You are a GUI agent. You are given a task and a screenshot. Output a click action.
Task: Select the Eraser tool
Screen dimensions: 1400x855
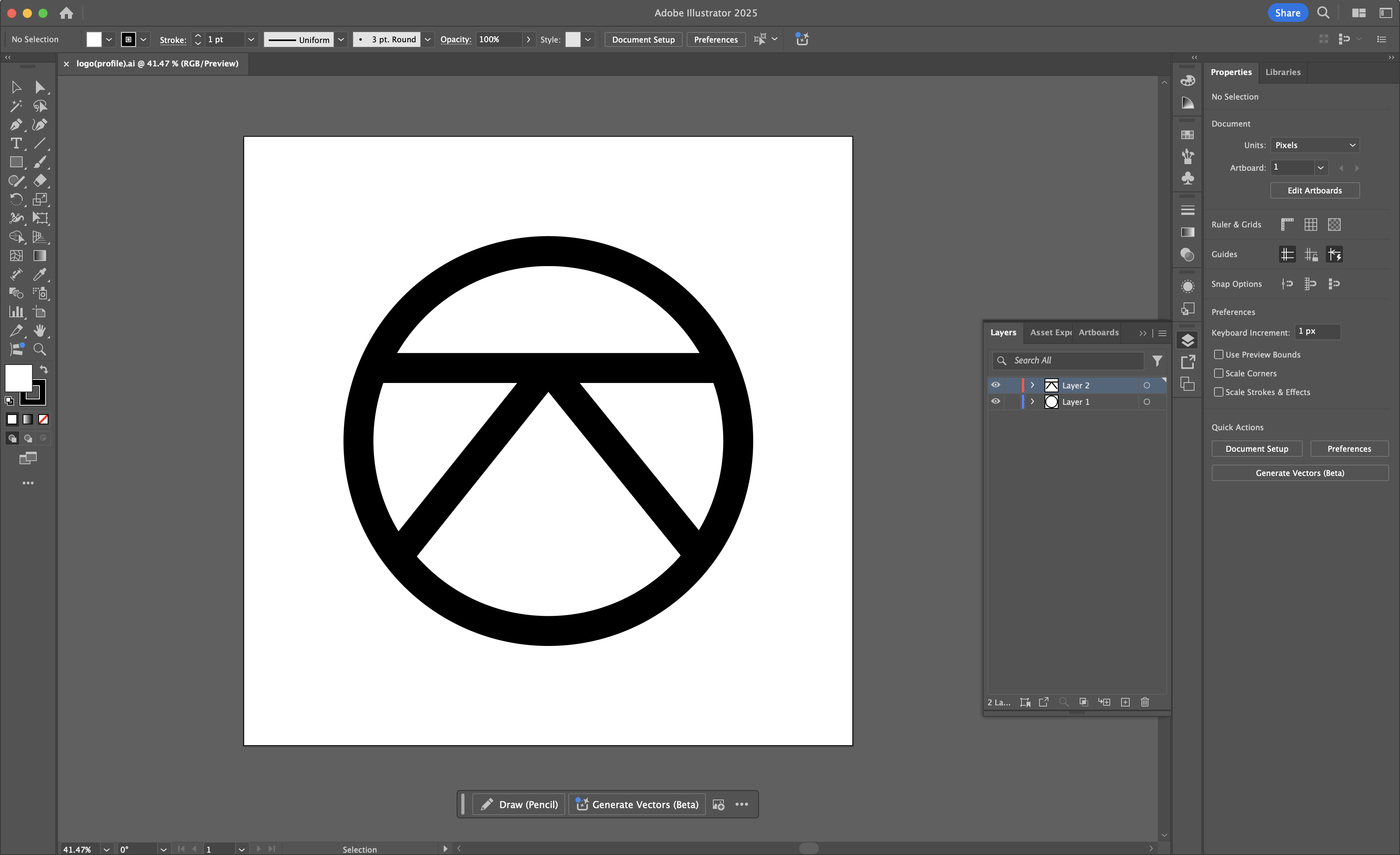tap(40, 181)
